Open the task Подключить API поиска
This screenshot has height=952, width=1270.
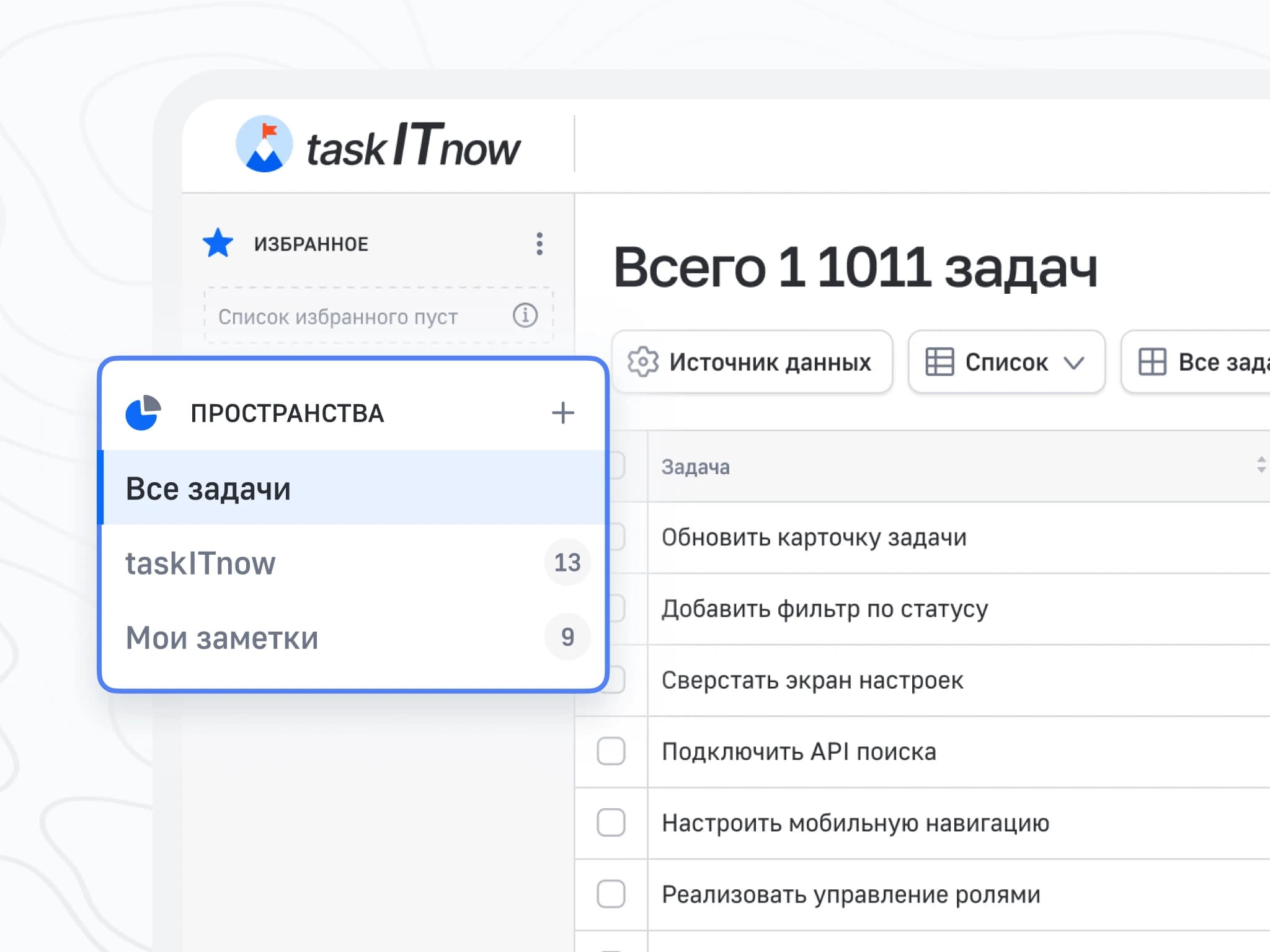click(x=799, y=752)
